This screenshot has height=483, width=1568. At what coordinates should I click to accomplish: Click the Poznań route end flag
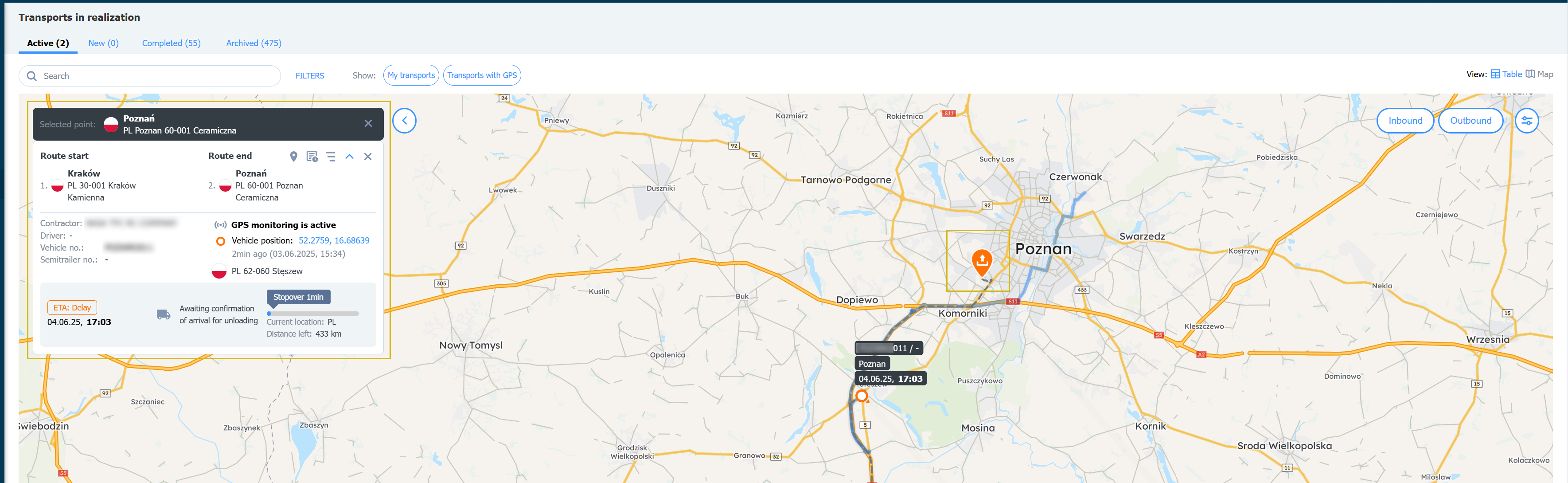[x=225, y=186]
